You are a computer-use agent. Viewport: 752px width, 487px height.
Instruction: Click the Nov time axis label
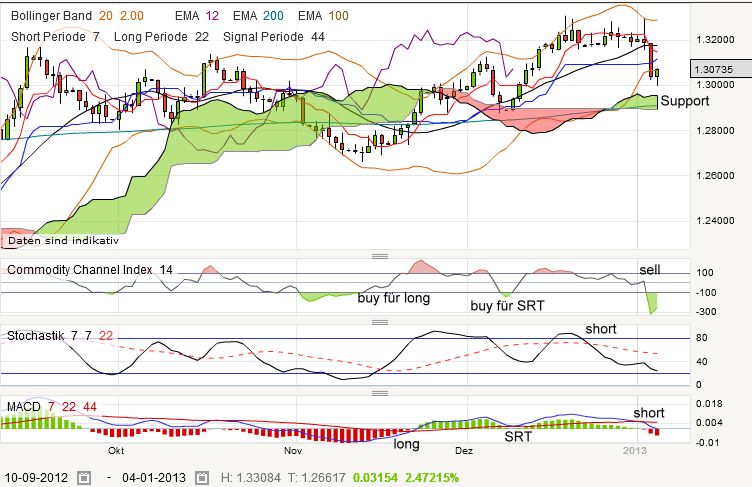tap(293, 451)
